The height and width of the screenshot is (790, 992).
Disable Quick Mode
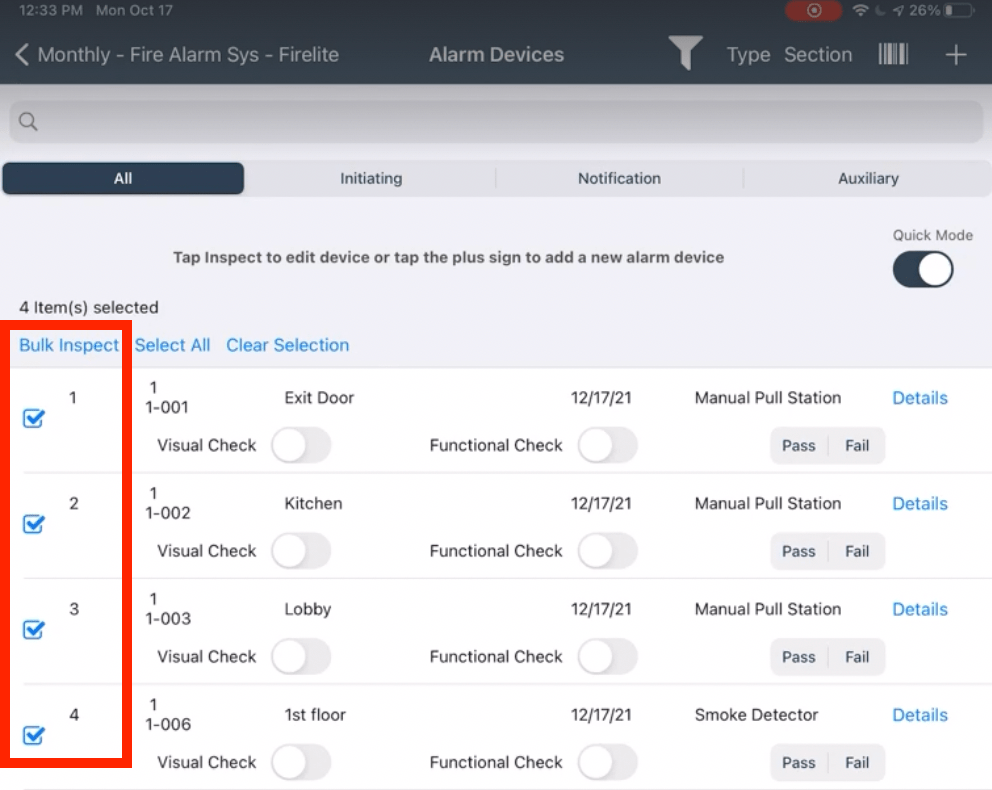click(x=921, y=268)
